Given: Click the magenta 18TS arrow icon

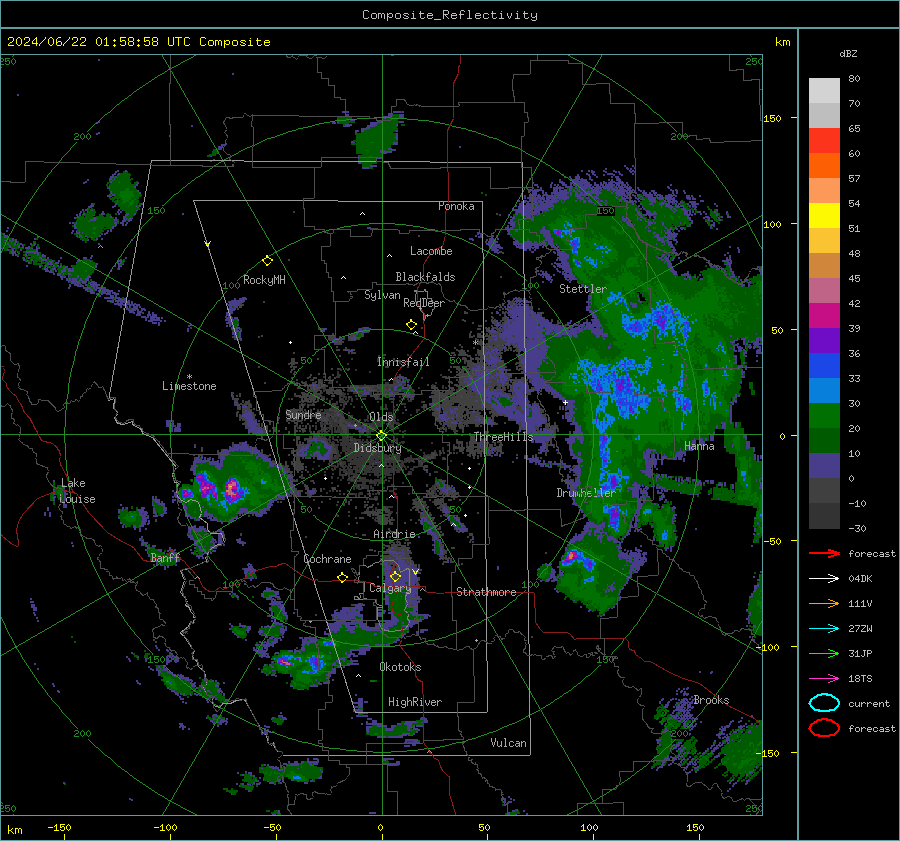Looking at the screenshot, I should [824, 679].
